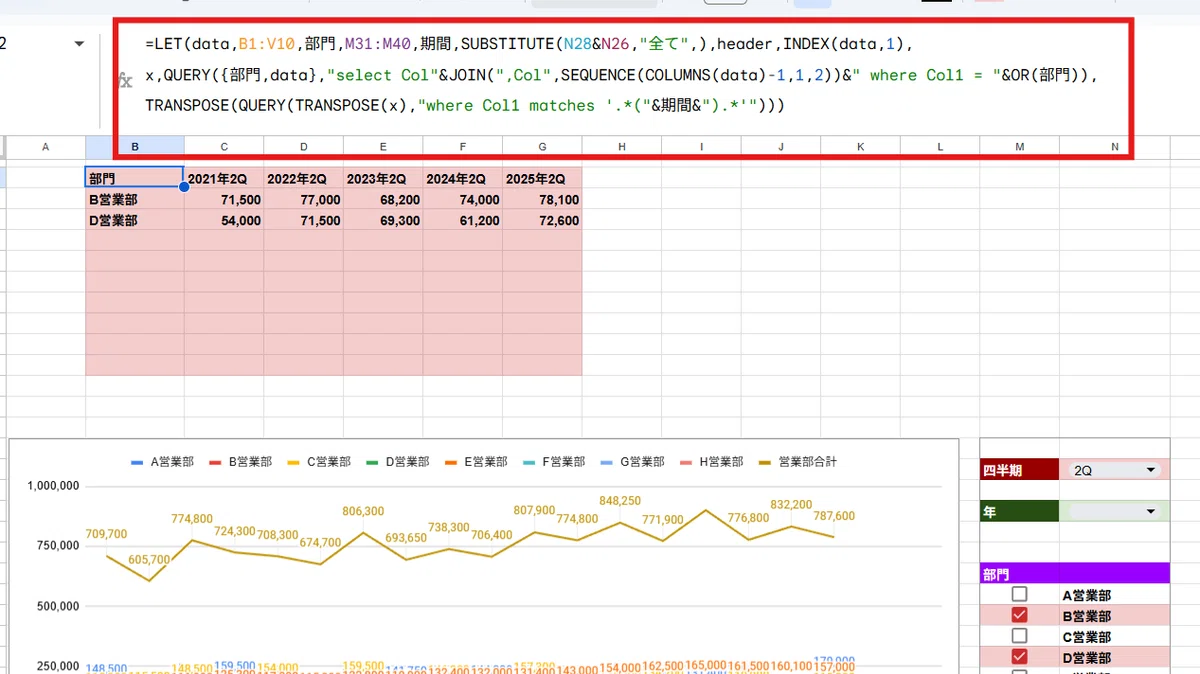1200x674 pixels.
Task: Click the cell with value 61,200
Action: (x=463, y=220)
